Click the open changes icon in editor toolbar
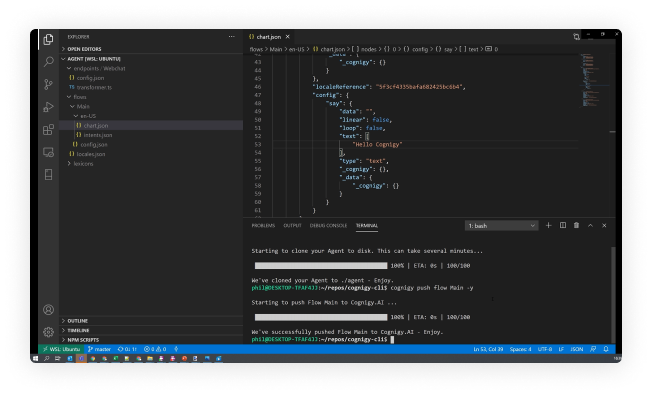Screen dimensions: 652x394 pos(576,37)
